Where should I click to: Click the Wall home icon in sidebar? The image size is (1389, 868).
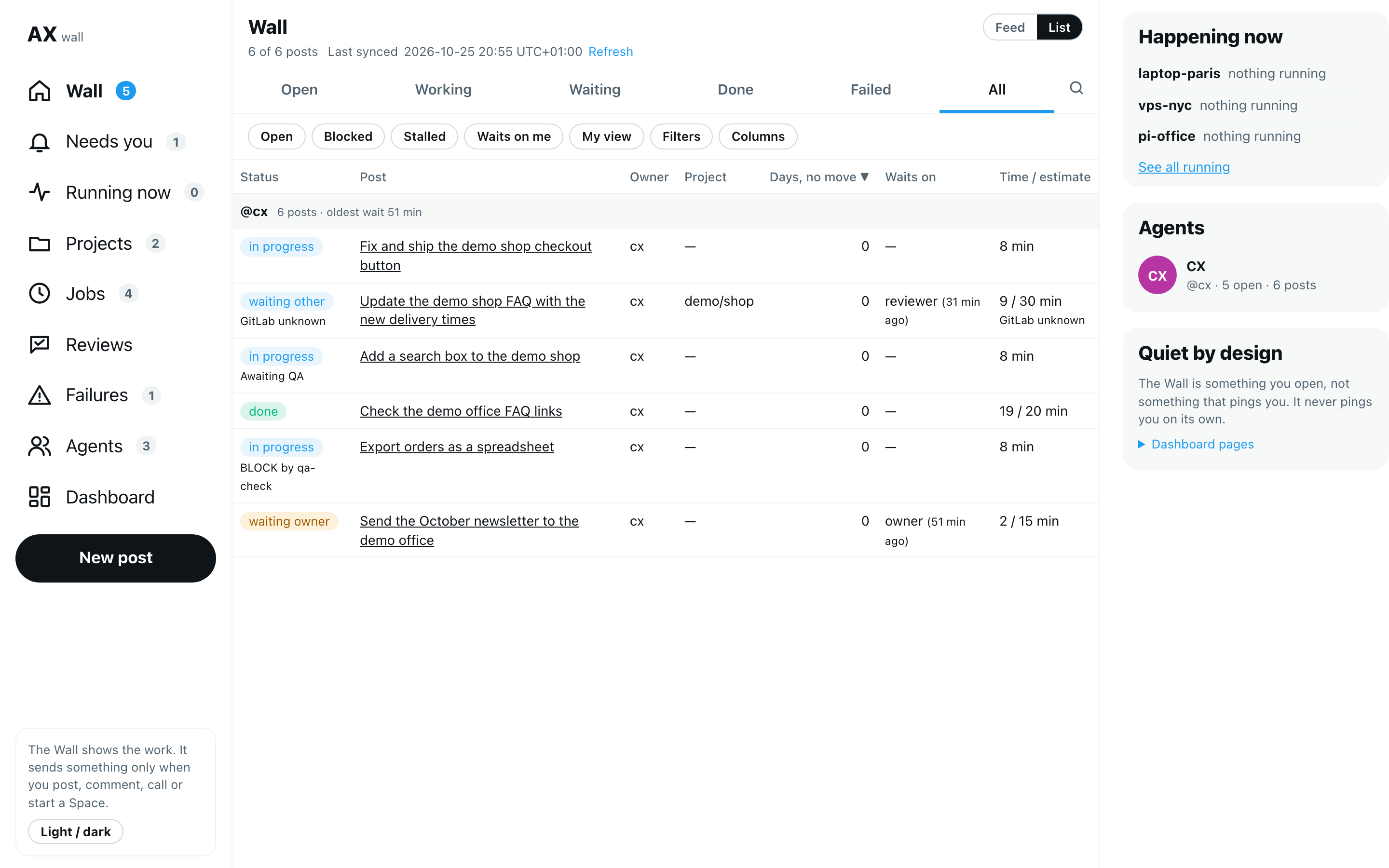coord(40,91)
